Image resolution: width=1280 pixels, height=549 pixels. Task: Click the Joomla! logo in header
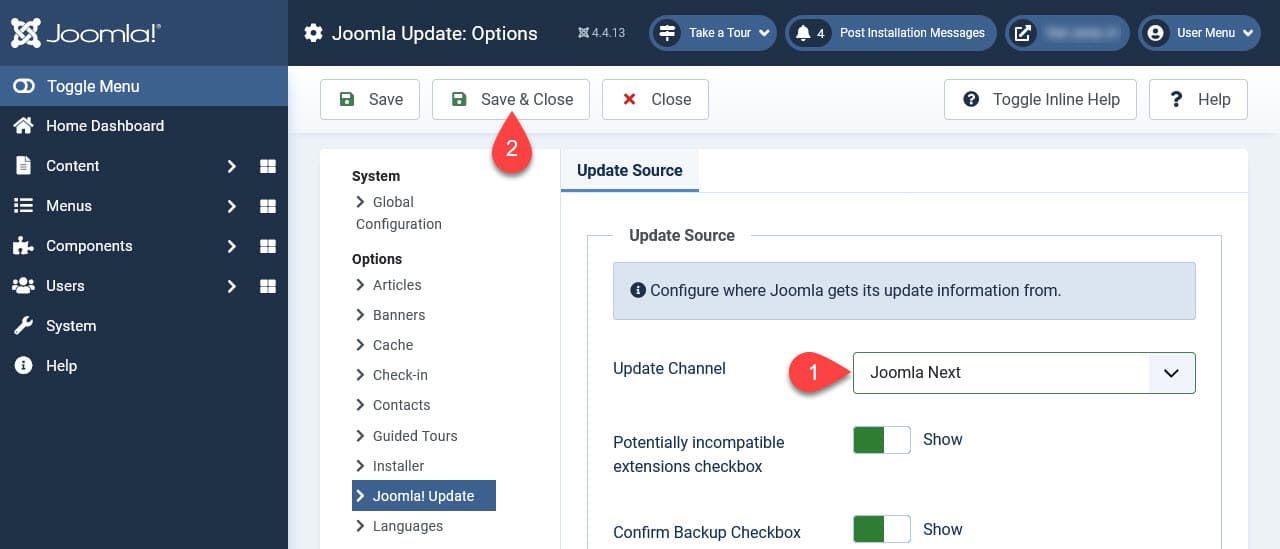[85, 33]
